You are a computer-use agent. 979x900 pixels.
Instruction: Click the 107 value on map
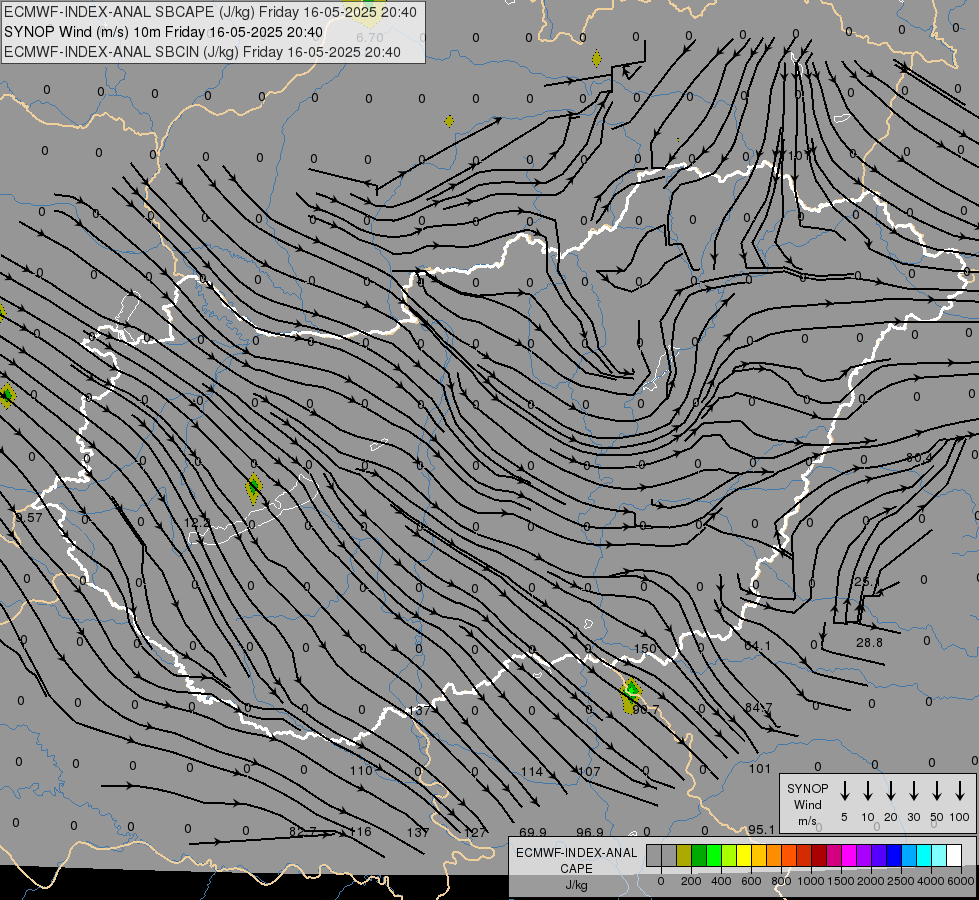(589, 771)
